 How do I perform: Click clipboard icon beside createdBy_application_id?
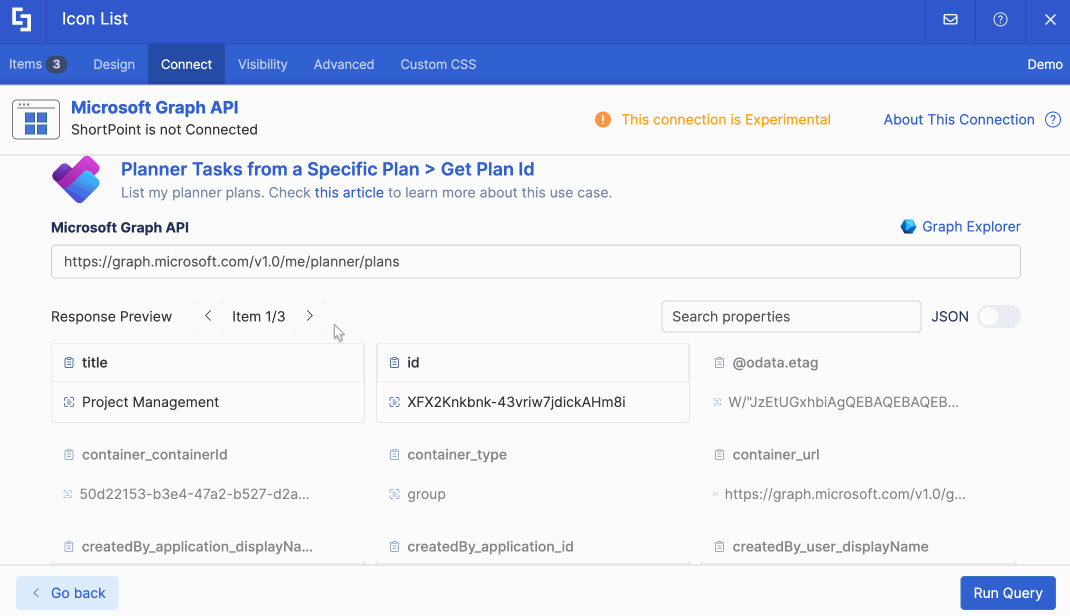pos(394,546)
